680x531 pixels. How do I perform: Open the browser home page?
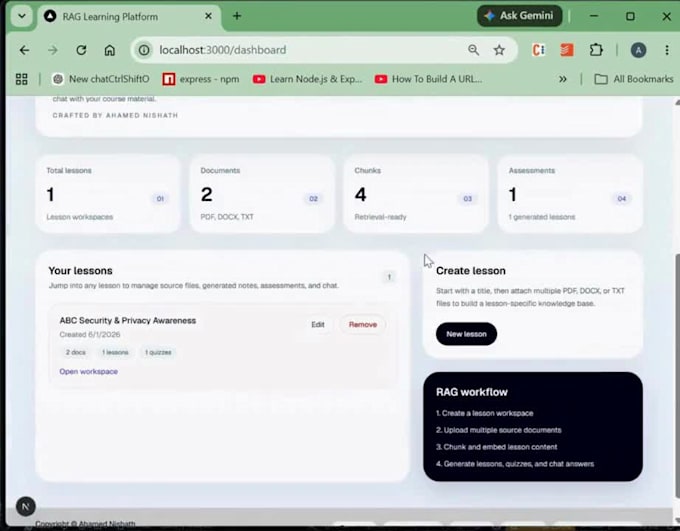(x=110, y=50)
